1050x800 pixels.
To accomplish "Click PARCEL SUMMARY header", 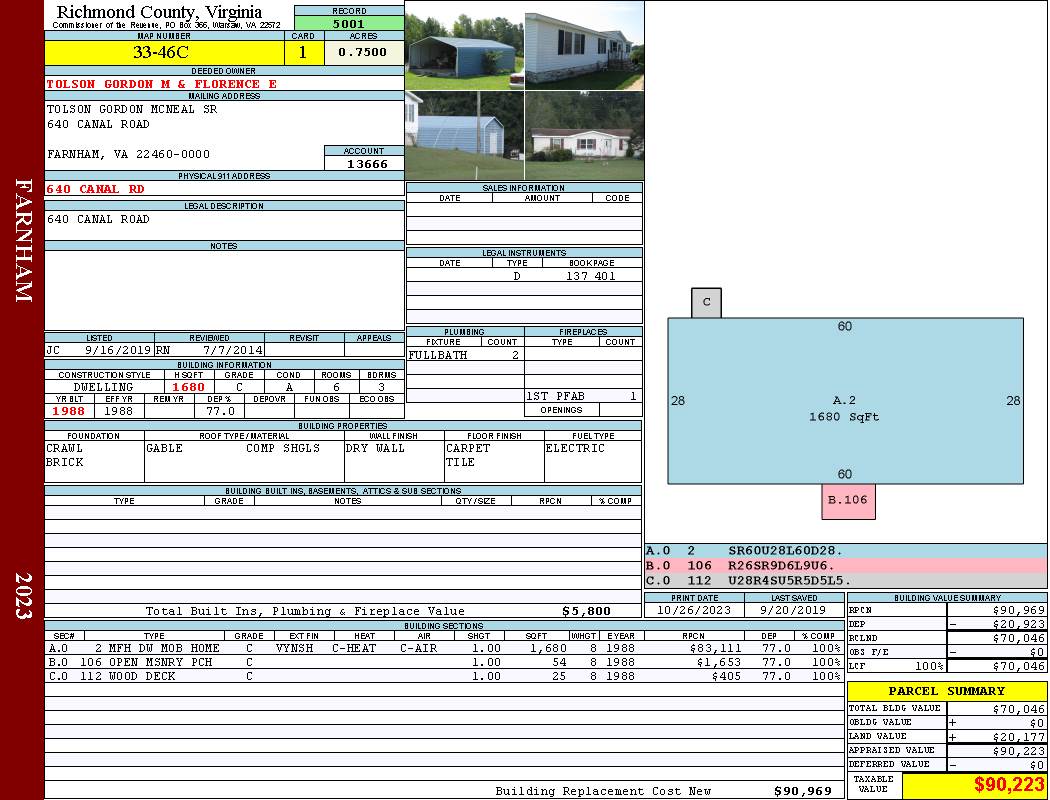I will coord(947,691).
